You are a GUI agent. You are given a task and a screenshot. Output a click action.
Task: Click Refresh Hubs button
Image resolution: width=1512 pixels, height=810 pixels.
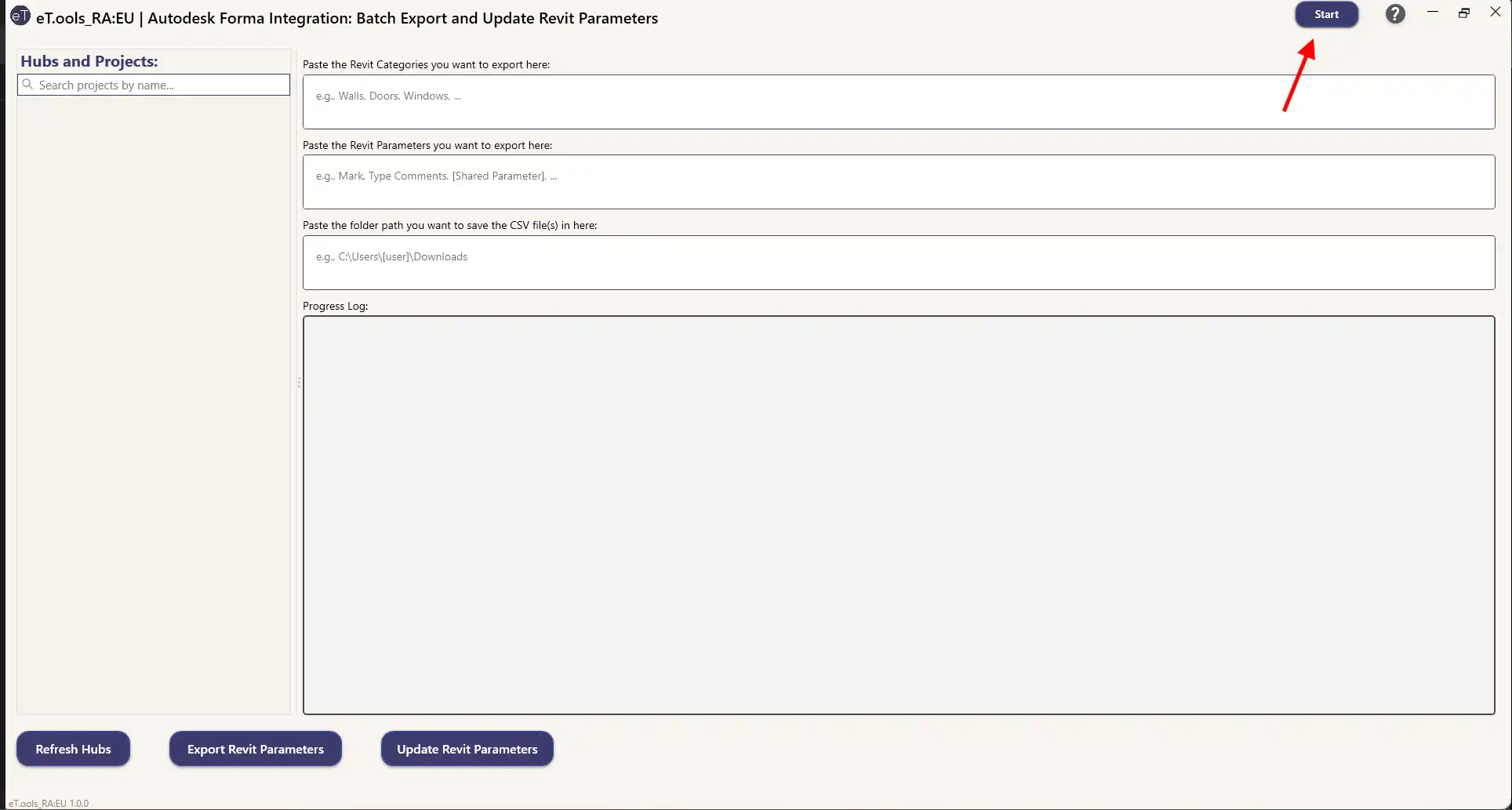click(x=73, y=749)
